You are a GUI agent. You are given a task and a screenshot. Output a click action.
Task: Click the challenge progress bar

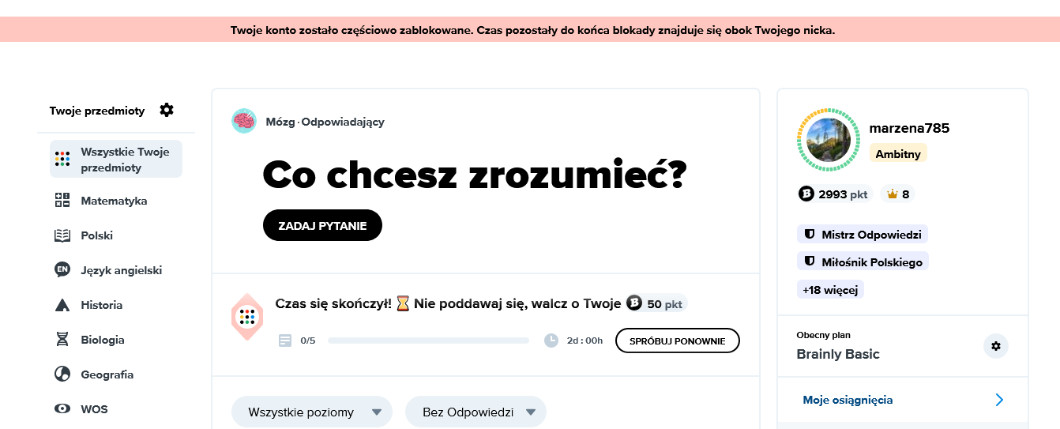(428, 341)
